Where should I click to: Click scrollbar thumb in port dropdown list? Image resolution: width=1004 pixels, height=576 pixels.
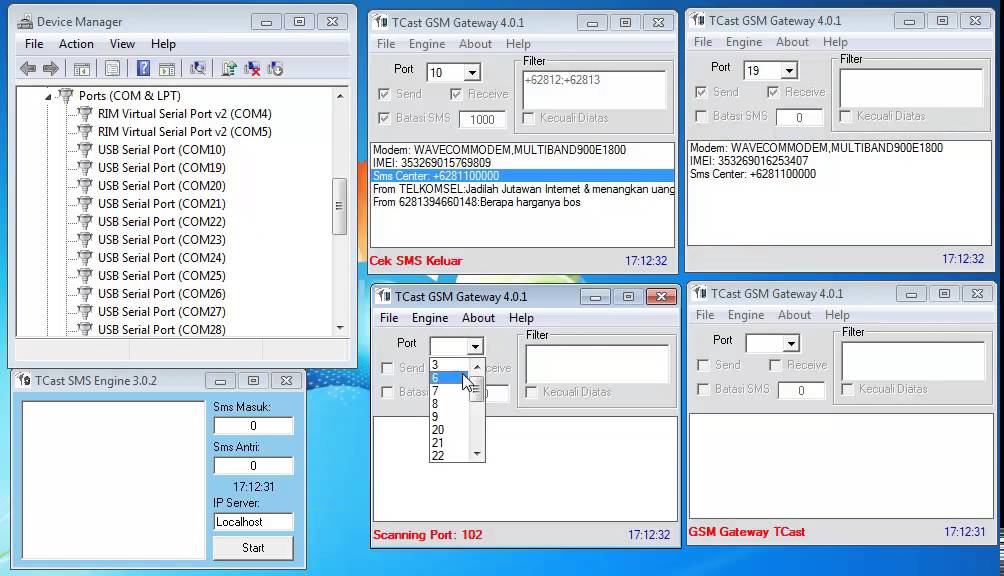coord(477,388)
